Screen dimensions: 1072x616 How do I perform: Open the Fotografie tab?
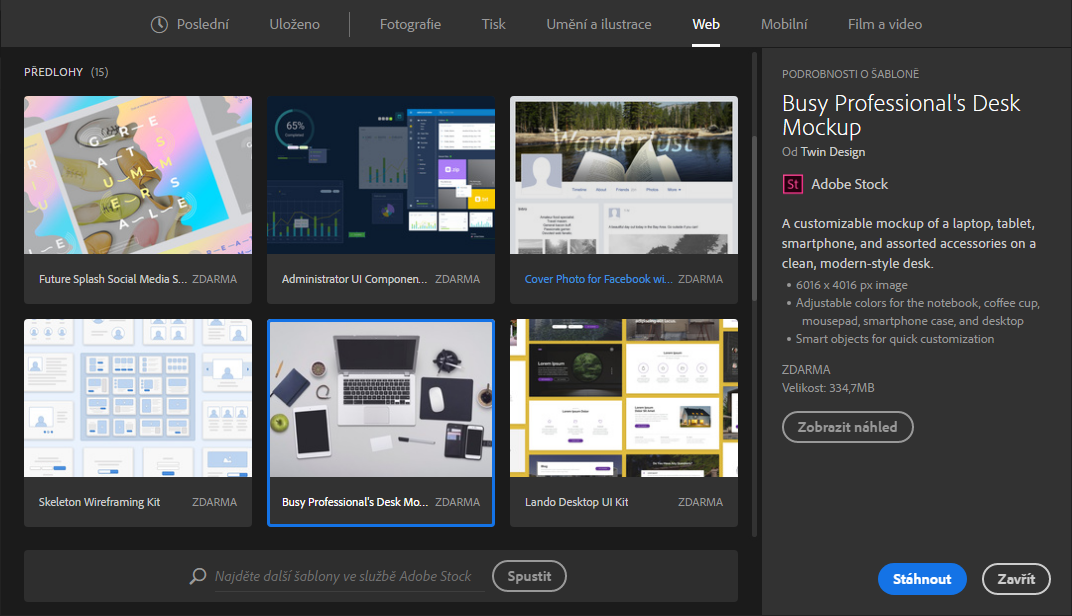pyautogui.click(x=410, y=25)
